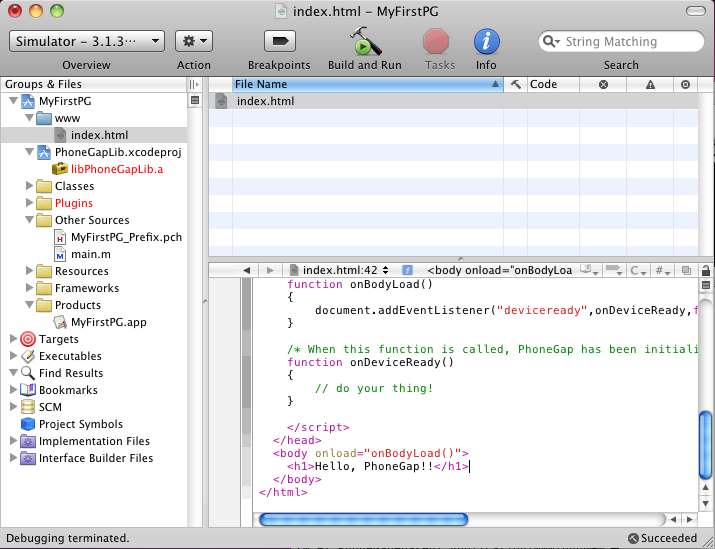Click the build hammer column header

tap(515, 84)
